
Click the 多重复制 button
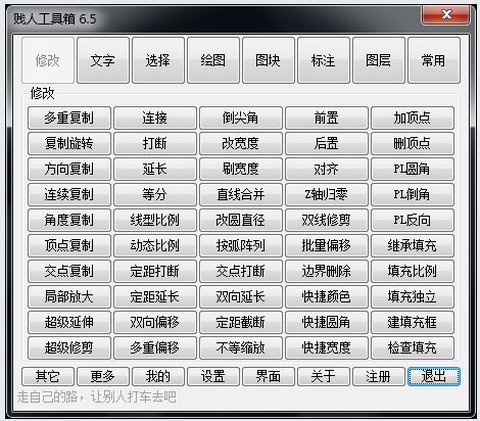point(69,118)
